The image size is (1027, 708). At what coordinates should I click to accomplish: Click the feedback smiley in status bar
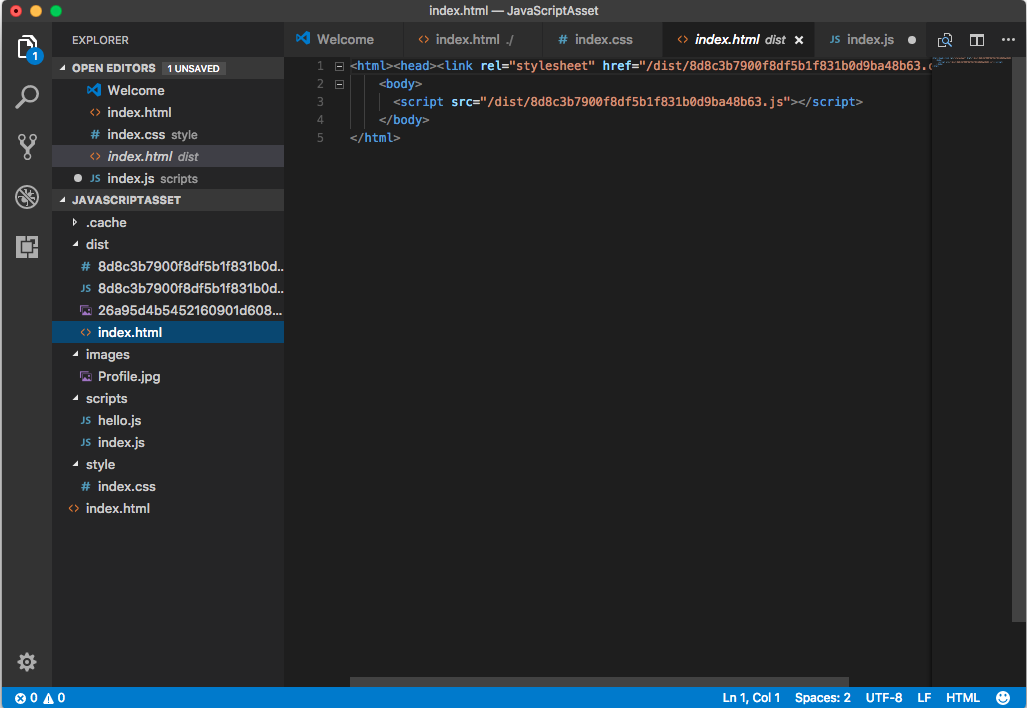pyautogui.click(x=1003, y=698)
